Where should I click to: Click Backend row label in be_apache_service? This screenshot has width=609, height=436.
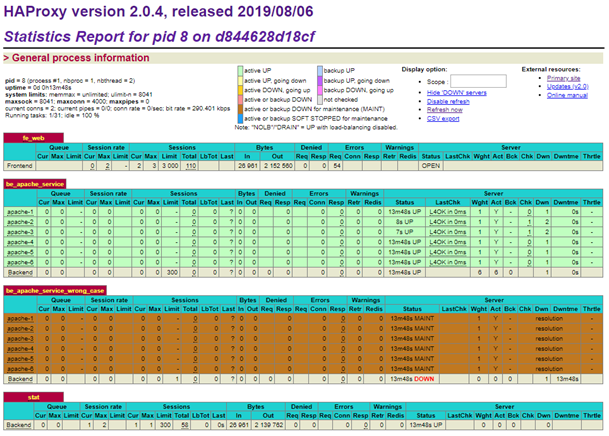click(20, 273)
